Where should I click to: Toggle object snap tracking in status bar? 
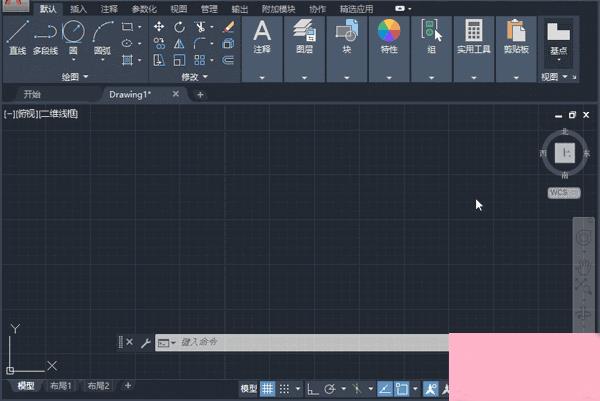pos(385,389)
